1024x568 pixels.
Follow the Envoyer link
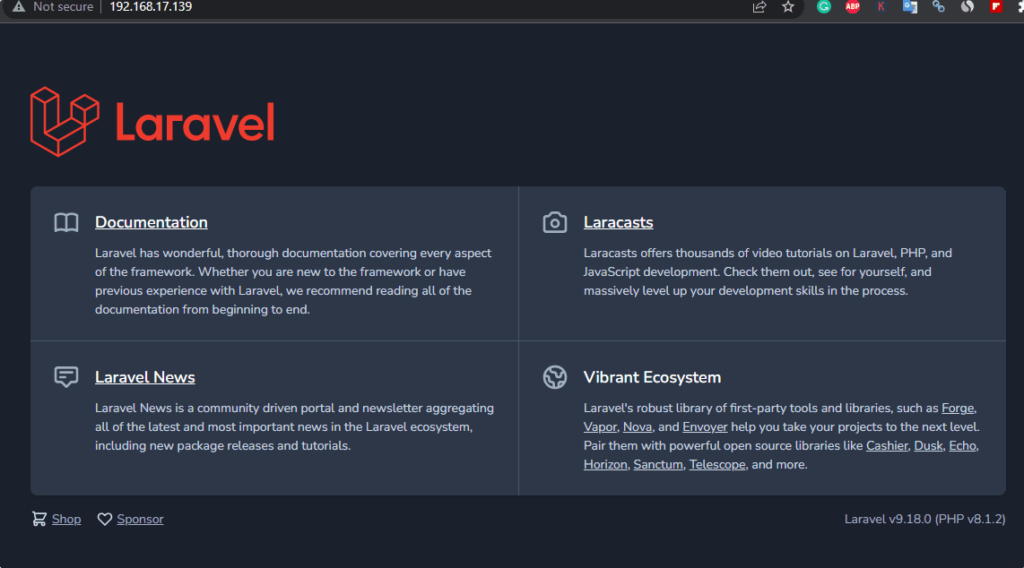(x=705, y=427)
